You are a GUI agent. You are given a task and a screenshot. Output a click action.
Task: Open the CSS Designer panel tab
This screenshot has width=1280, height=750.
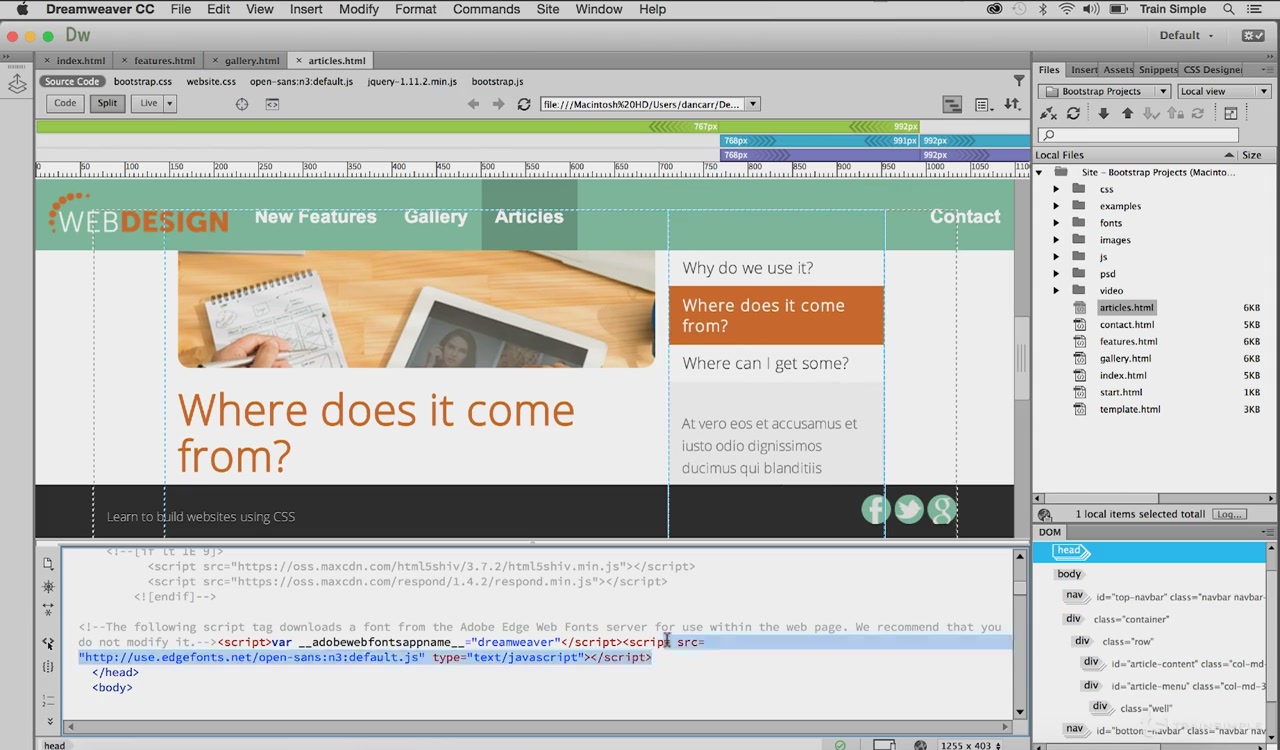click(1212, 70)
